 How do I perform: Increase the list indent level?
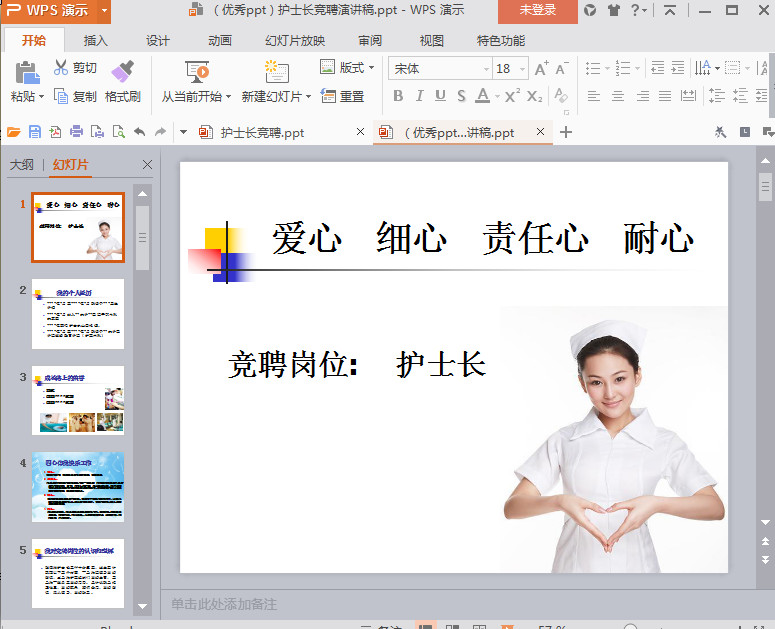coord(678,68)
